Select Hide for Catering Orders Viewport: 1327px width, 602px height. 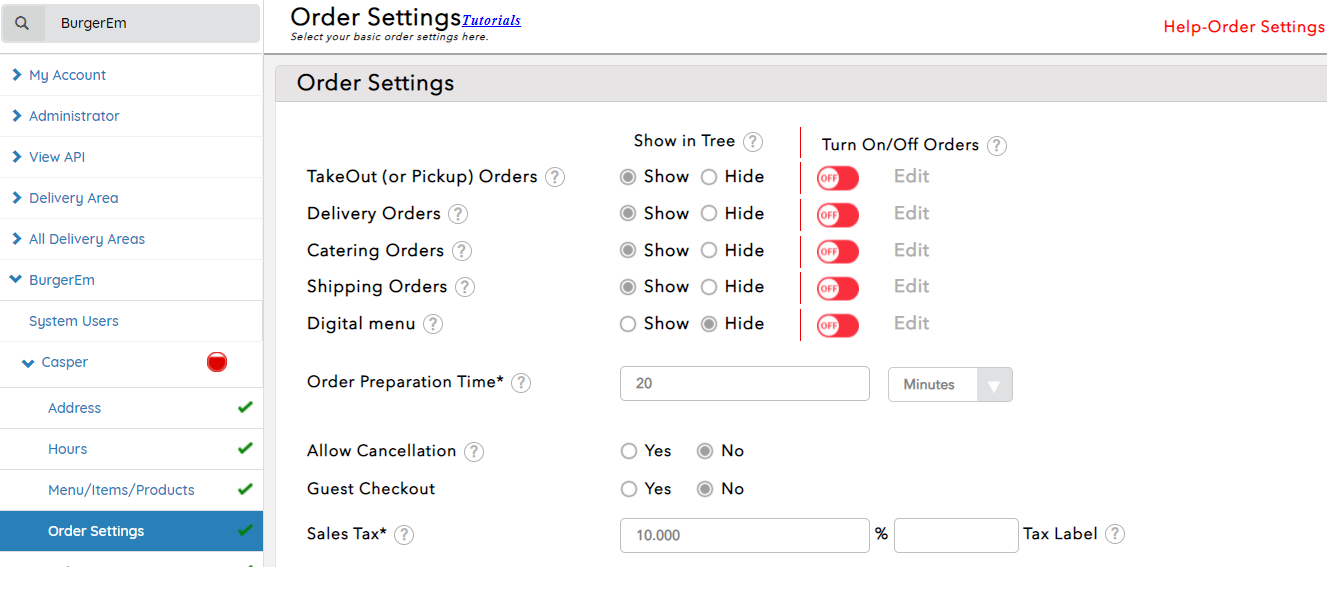click(x=709, y=251)
